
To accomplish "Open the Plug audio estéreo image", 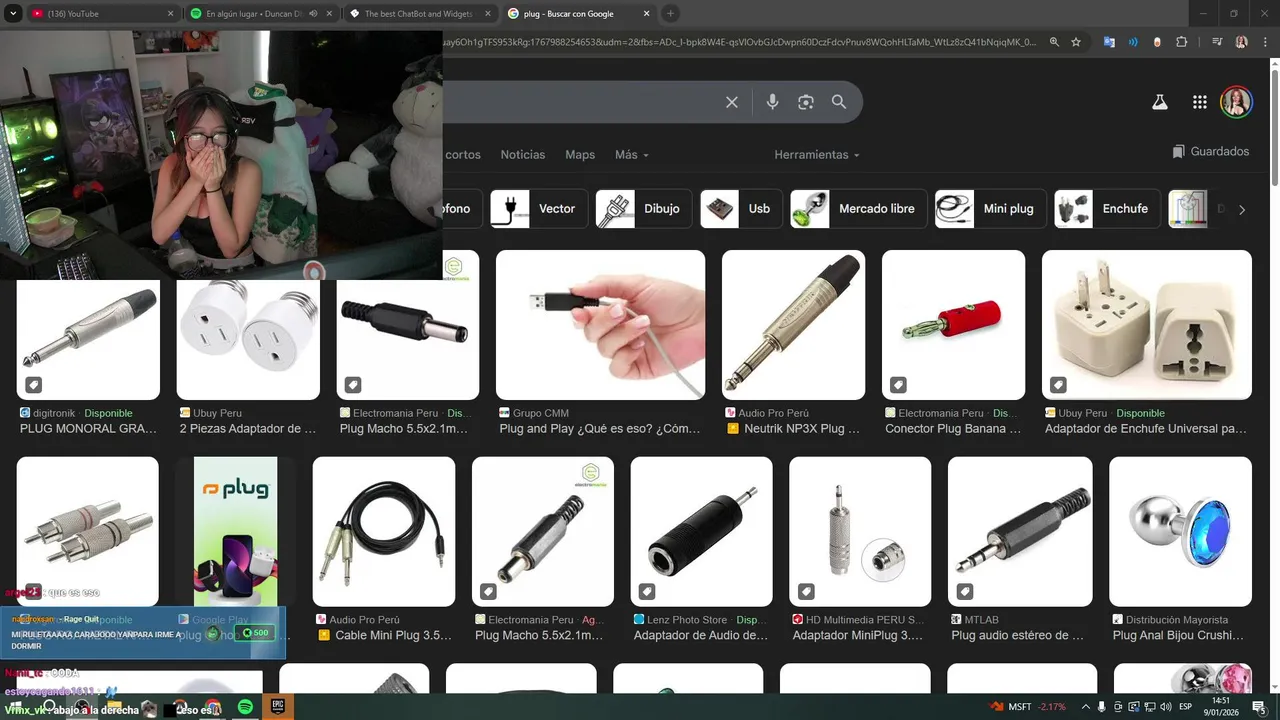I will click(1019, 532).
